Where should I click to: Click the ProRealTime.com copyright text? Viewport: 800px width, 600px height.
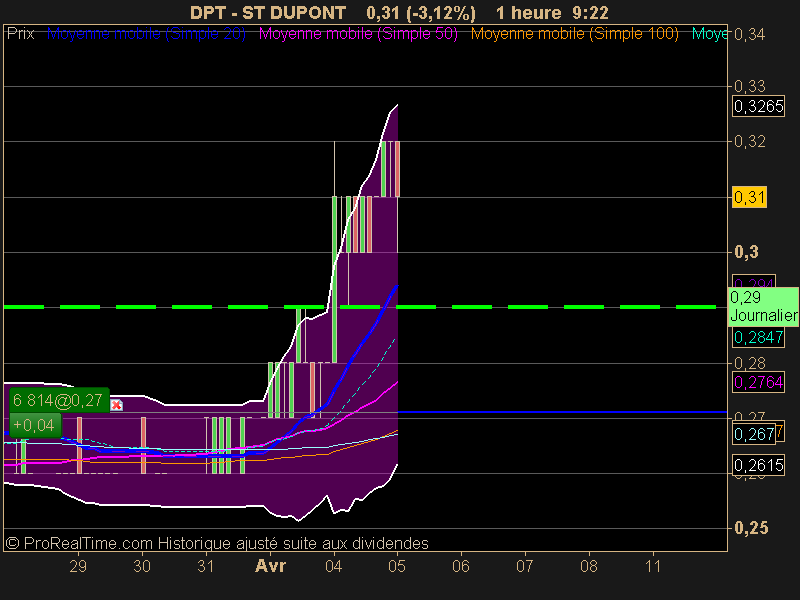pyautogui.click(x=217, y=543)
